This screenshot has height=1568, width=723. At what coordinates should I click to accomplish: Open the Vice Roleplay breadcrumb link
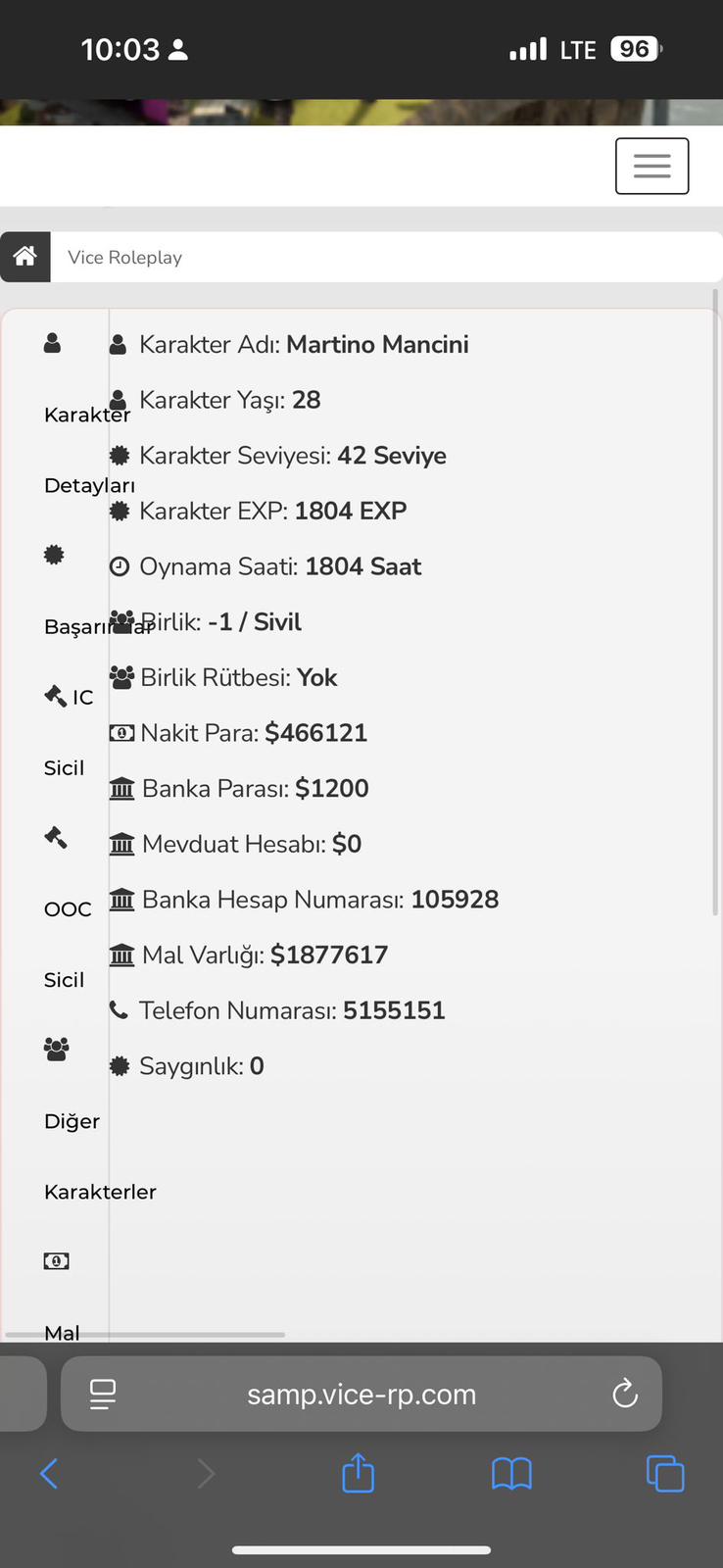coord(124,258)
